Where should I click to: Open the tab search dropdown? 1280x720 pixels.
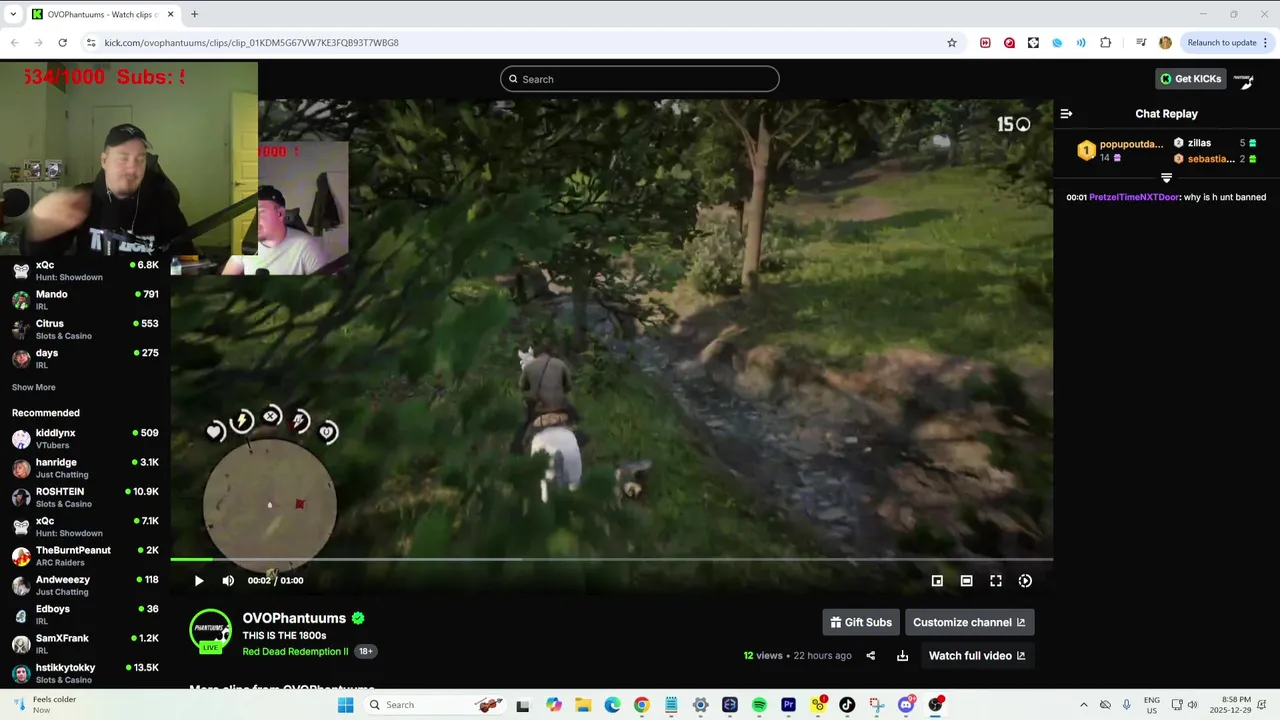tap(13, 14)
